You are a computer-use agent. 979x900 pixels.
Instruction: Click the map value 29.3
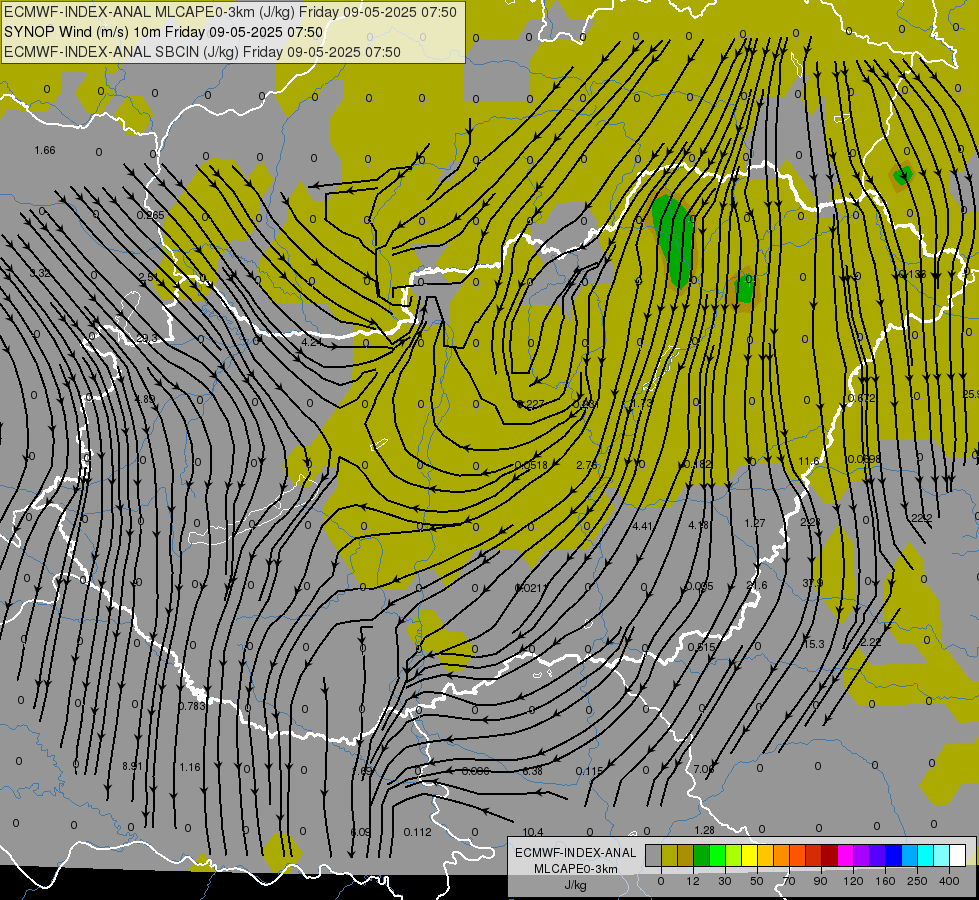(x=147, y=339)
